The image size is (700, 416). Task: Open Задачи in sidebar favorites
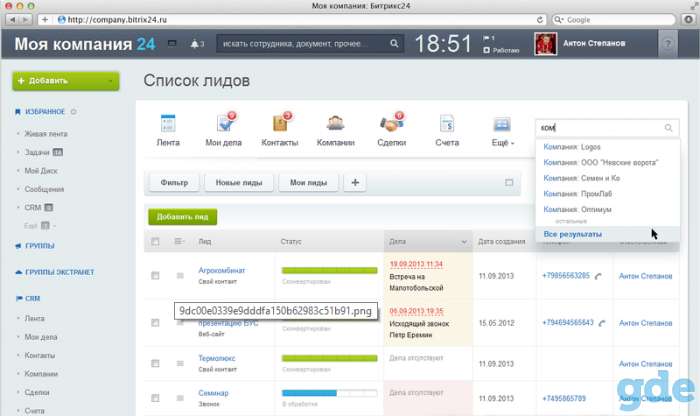37,152
